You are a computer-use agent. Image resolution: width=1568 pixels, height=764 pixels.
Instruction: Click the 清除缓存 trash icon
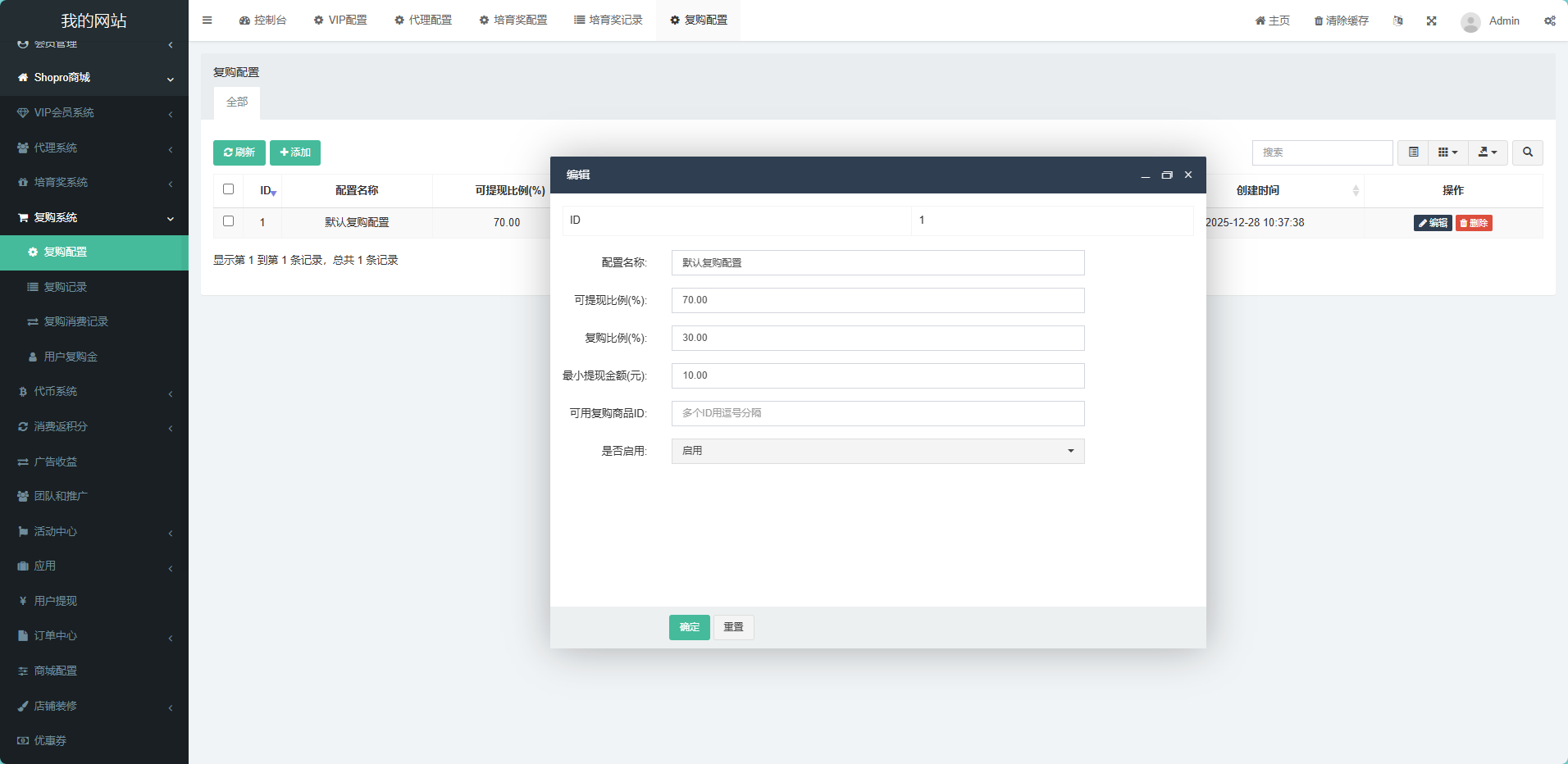[x=1319, y=21]
